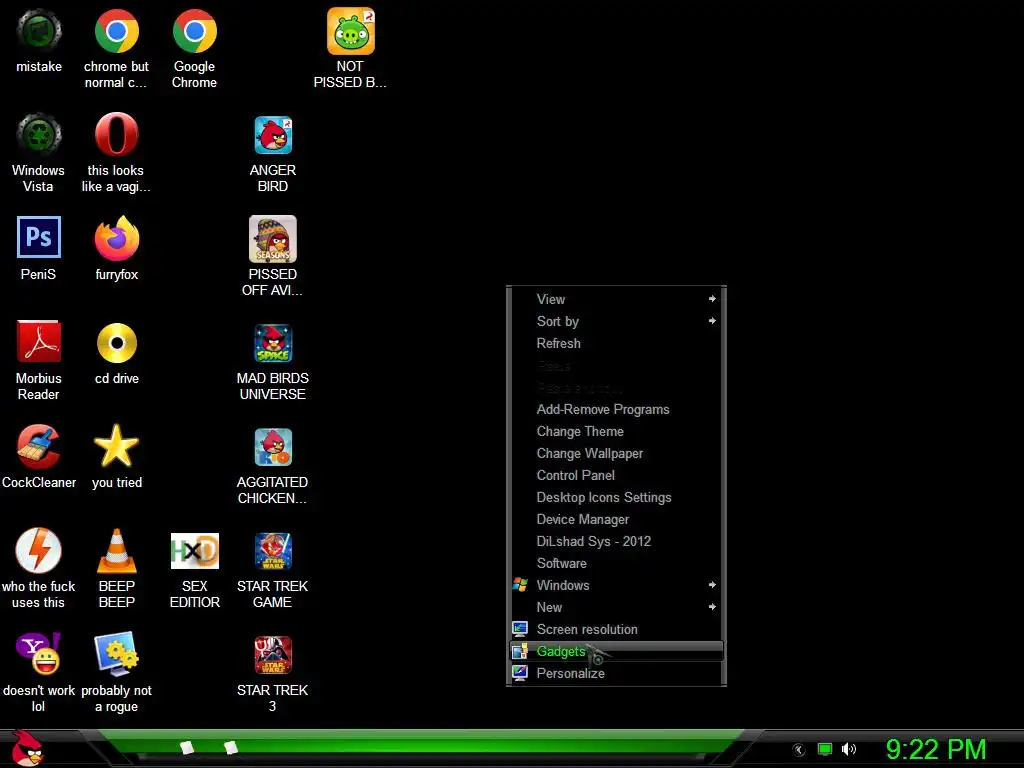Select 'DiLshad Sys - 2012' menu entry
Screen dimensions: 1024x768
click(616, 541)
